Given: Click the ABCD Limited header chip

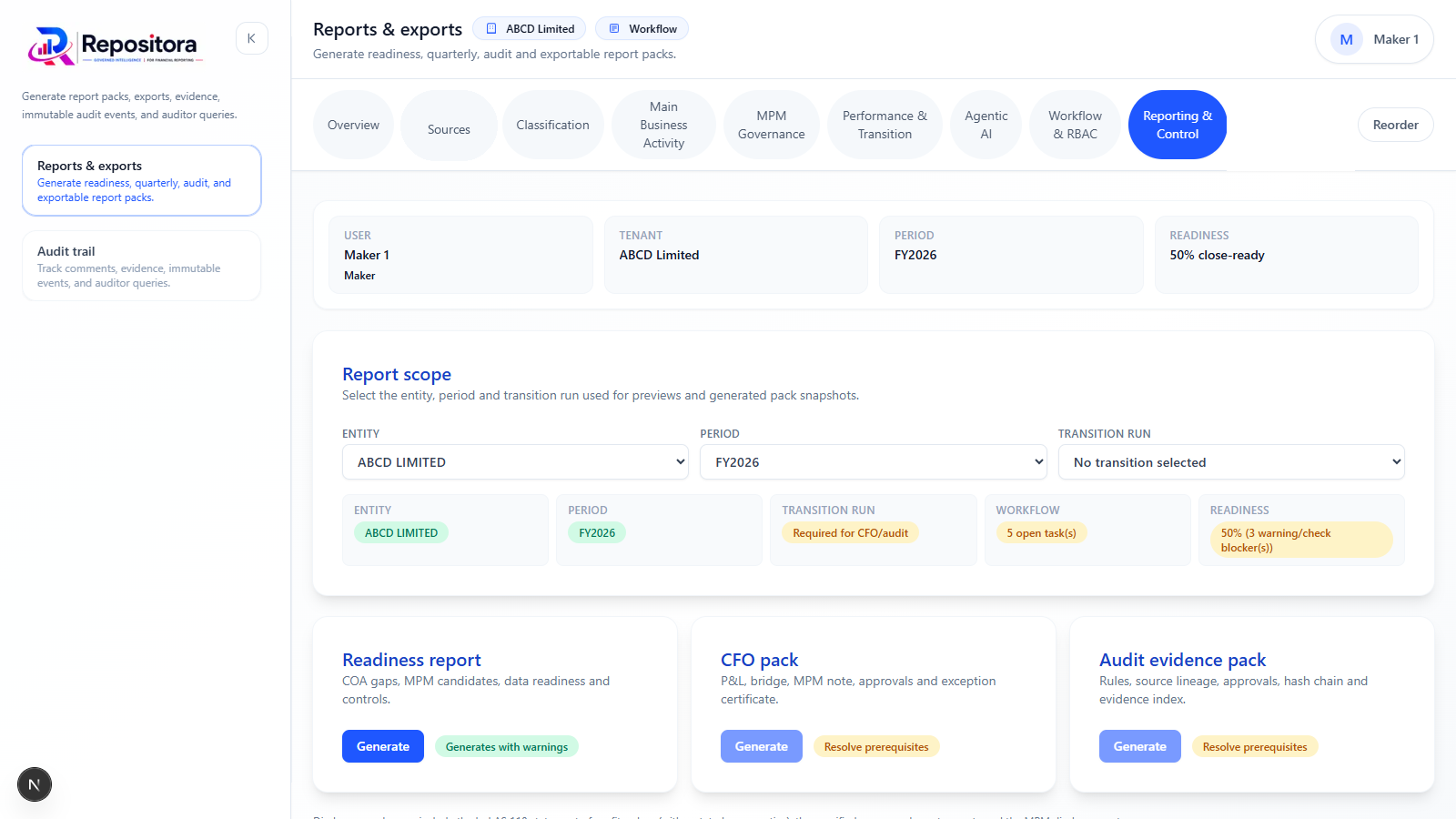Looking at the screenshot, I should (529, 29).
